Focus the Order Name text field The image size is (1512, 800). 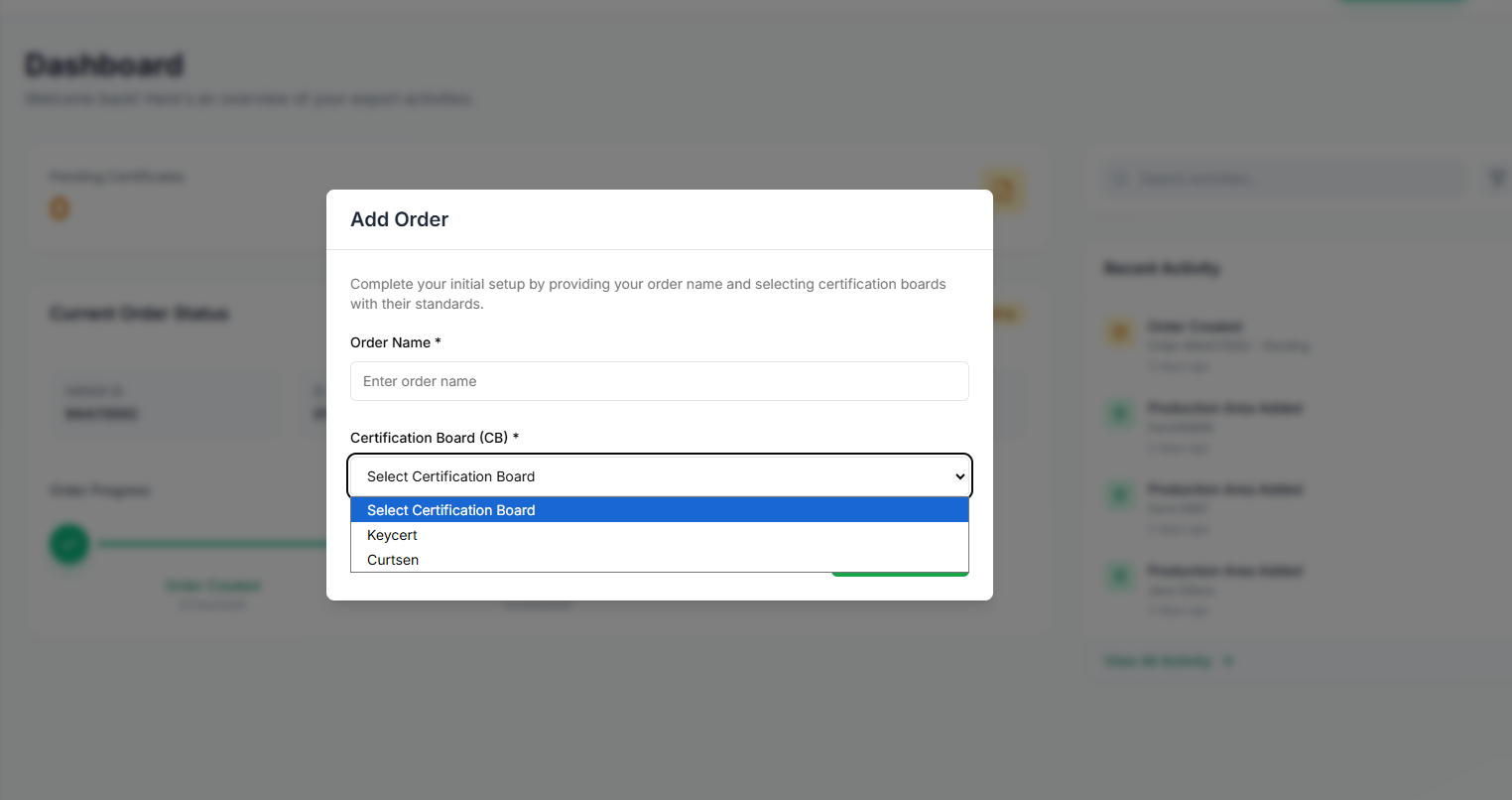tap(659, 381)
